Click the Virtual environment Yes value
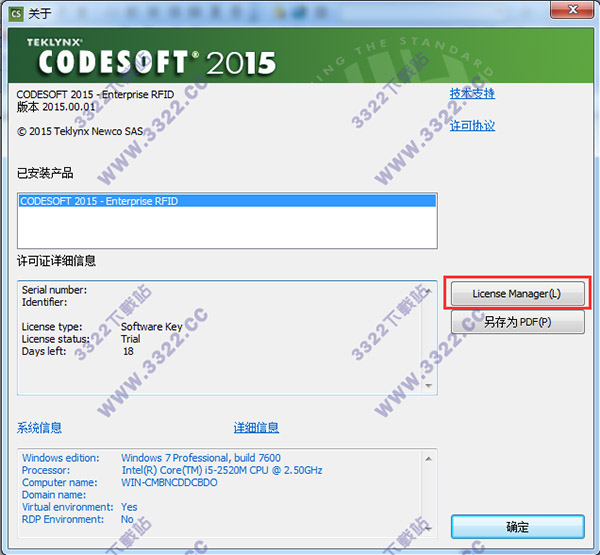 click(x=129, y=507)
